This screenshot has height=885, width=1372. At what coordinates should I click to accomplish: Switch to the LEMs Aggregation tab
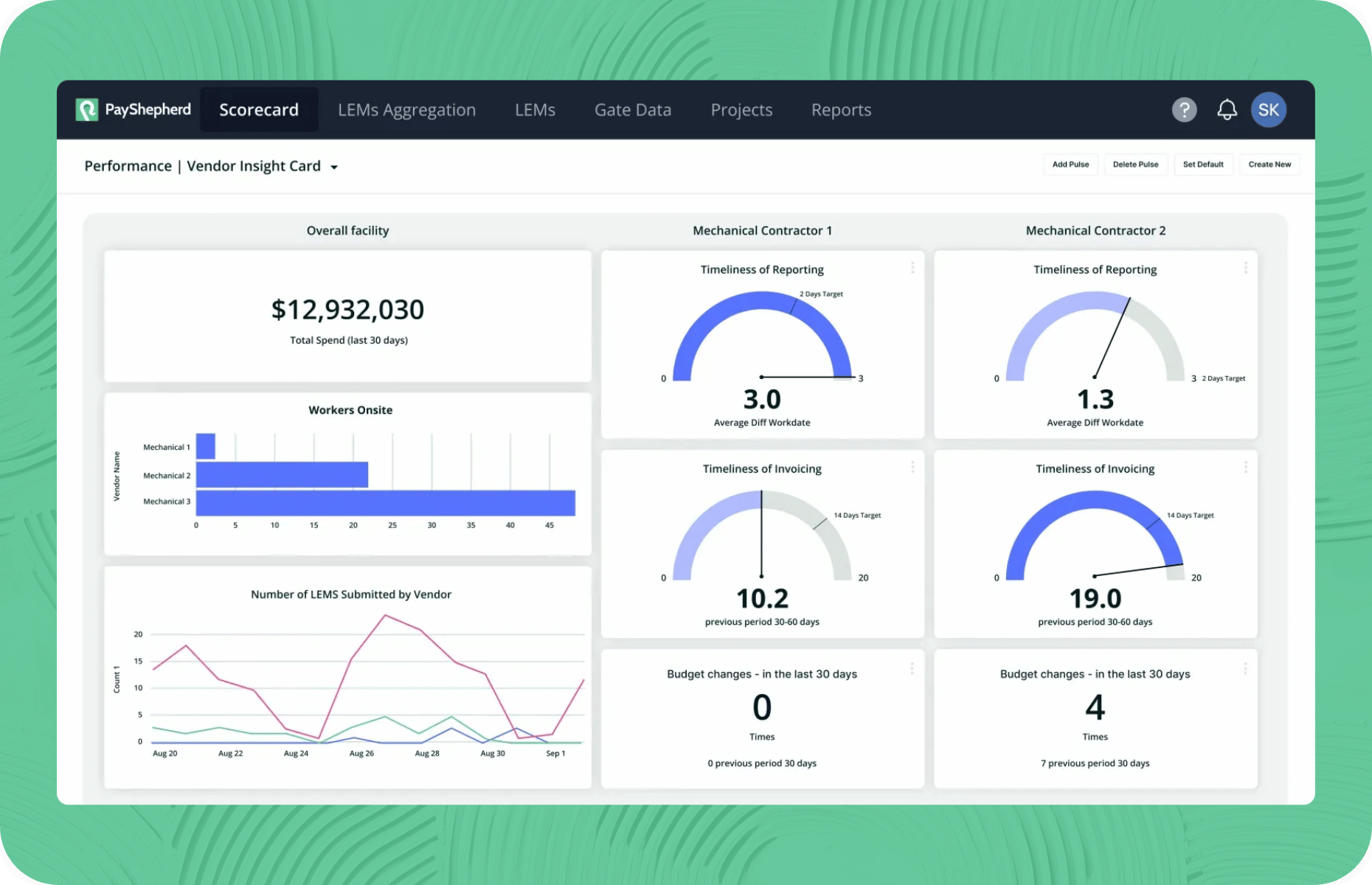click(x=406, y=110)
